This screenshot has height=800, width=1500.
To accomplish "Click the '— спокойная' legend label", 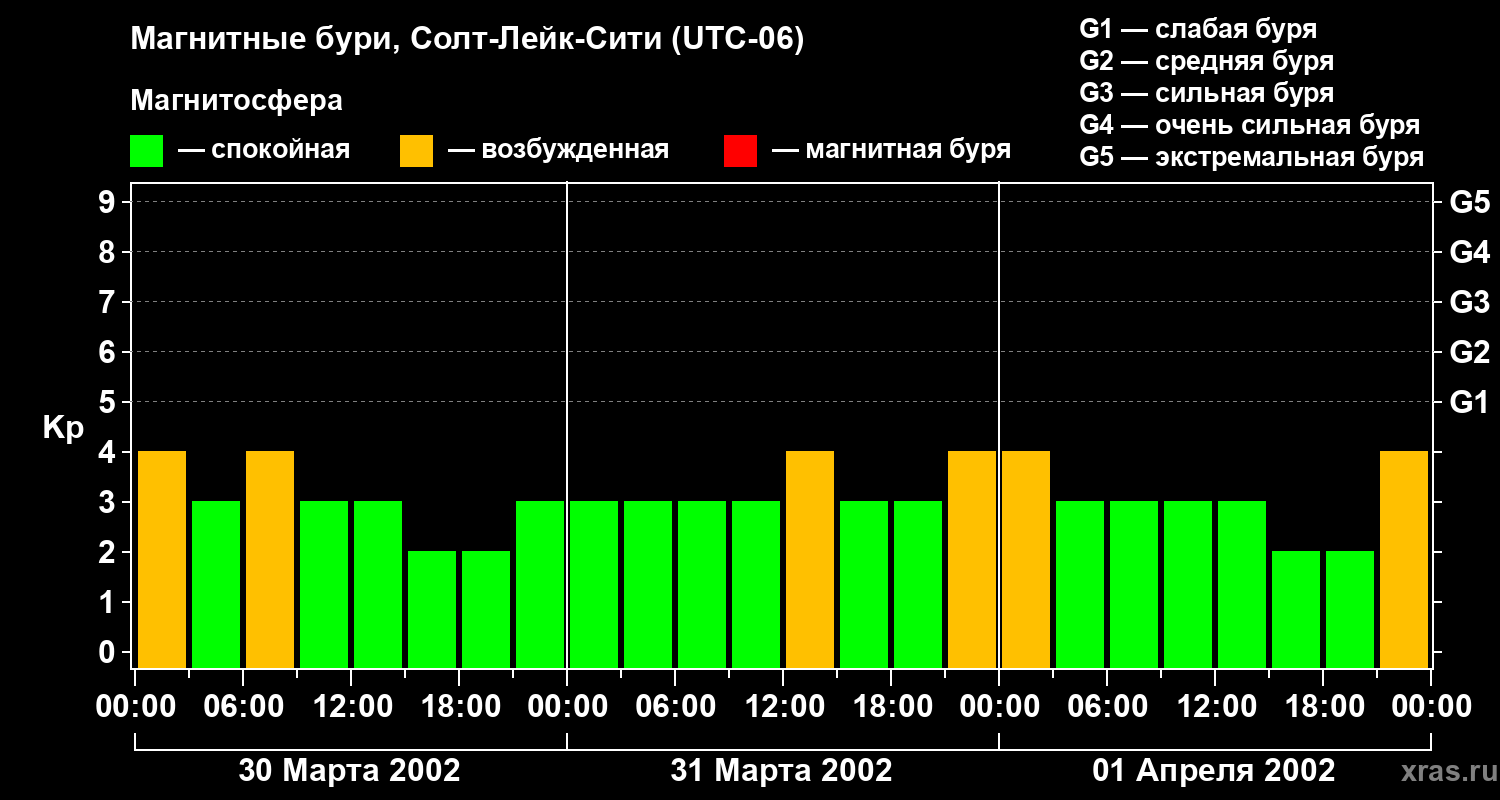I will 264,150.
